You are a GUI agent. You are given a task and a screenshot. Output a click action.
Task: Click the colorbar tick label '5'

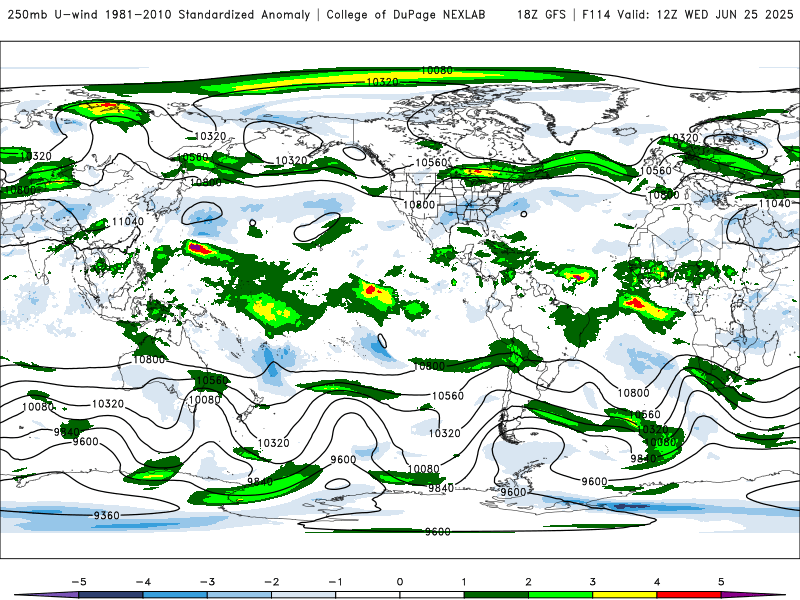pos(721,582)
